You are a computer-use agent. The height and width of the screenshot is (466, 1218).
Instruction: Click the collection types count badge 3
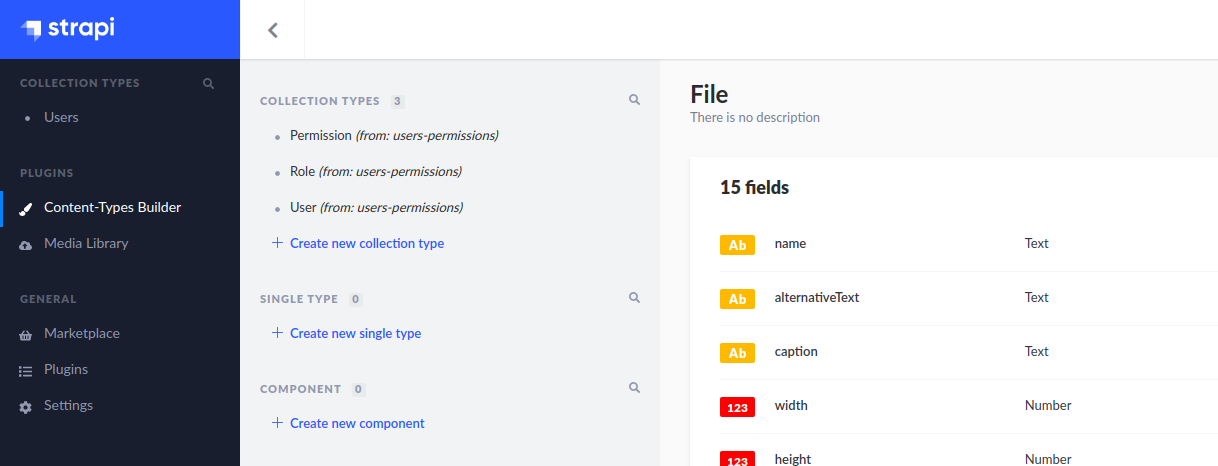[398, 101]
